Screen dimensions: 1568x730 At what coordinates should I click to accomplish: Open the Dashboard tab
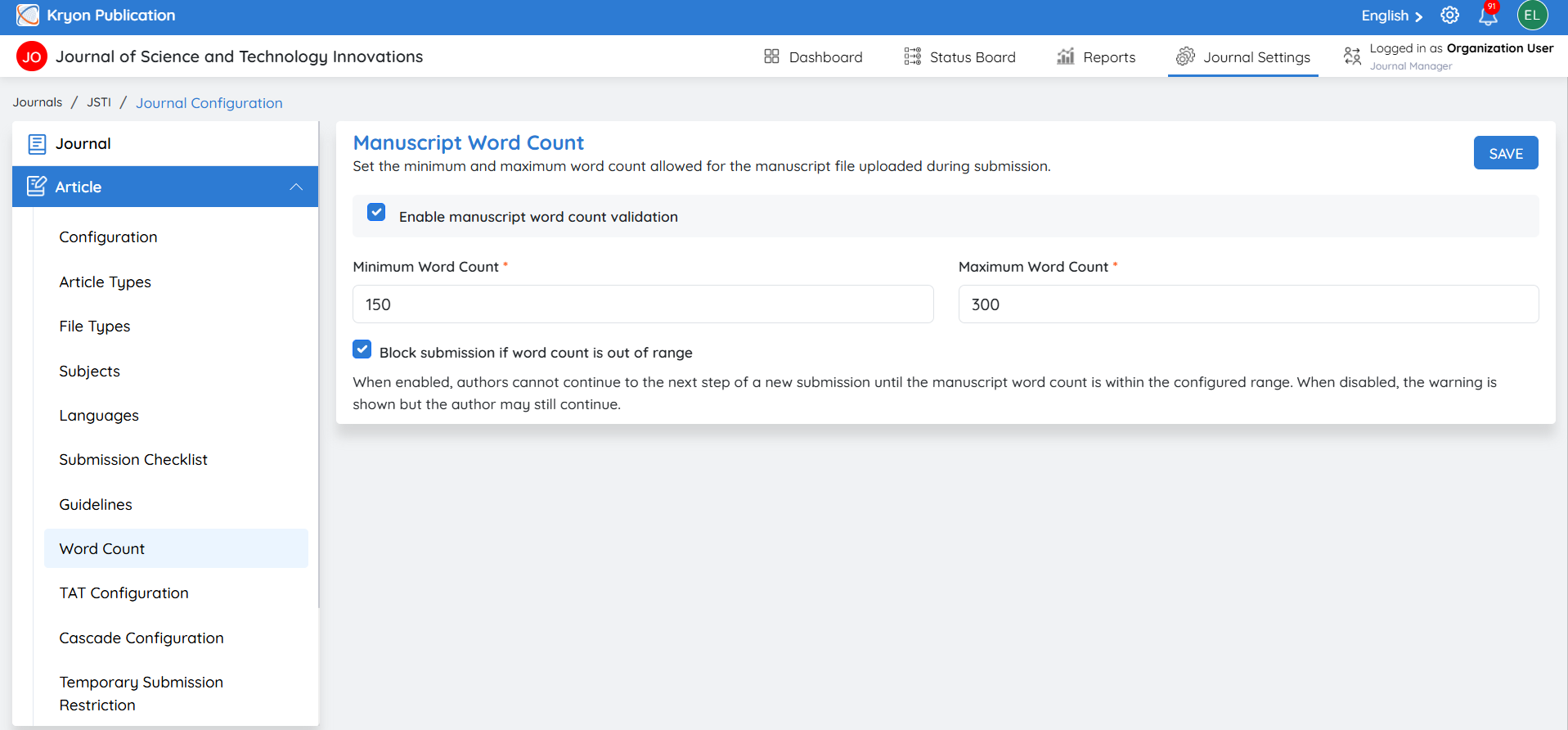click(814, 57)
